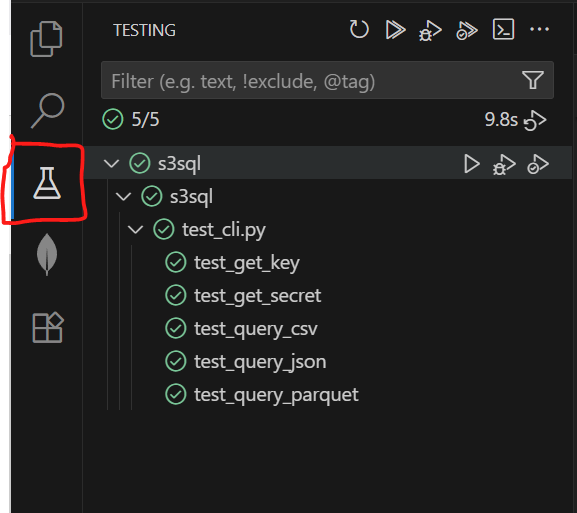Click the filter funnel button

click(533, 80)
